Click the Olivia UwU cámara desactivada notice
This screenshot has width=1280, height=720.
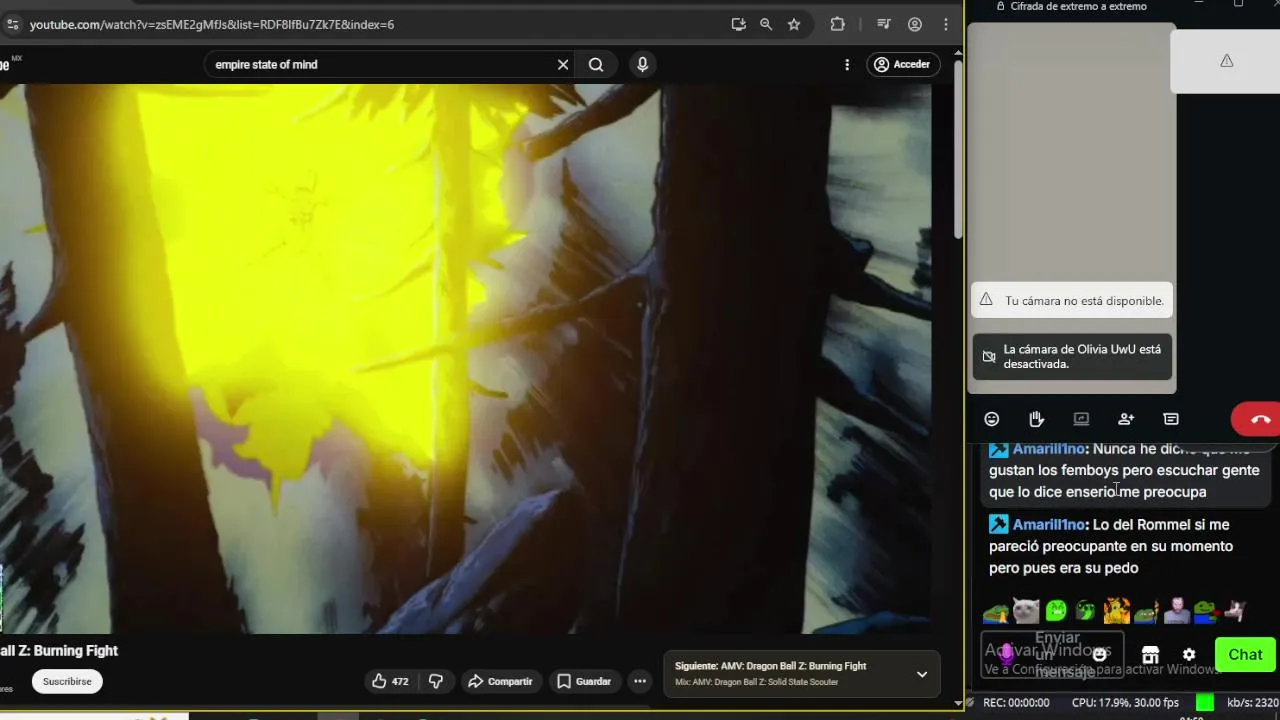pyautogui.click(x=1072, y=357)
